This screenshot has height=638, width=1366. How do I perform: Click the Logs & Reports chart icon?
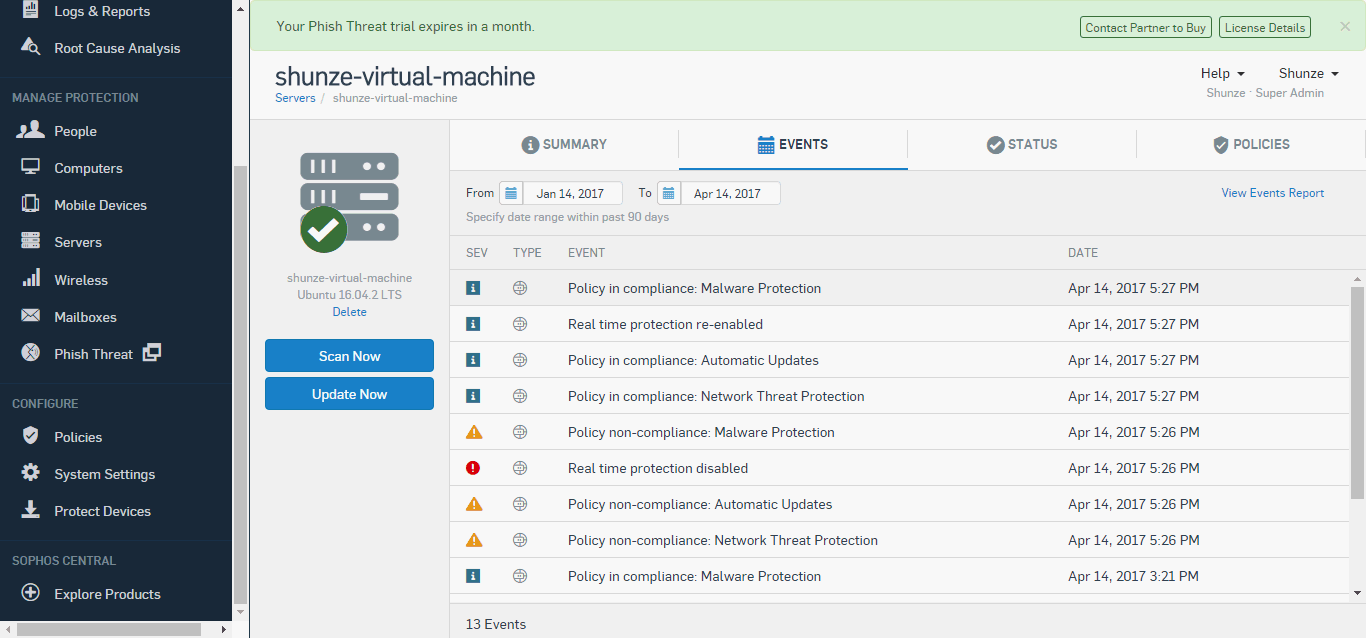point(31,11)
